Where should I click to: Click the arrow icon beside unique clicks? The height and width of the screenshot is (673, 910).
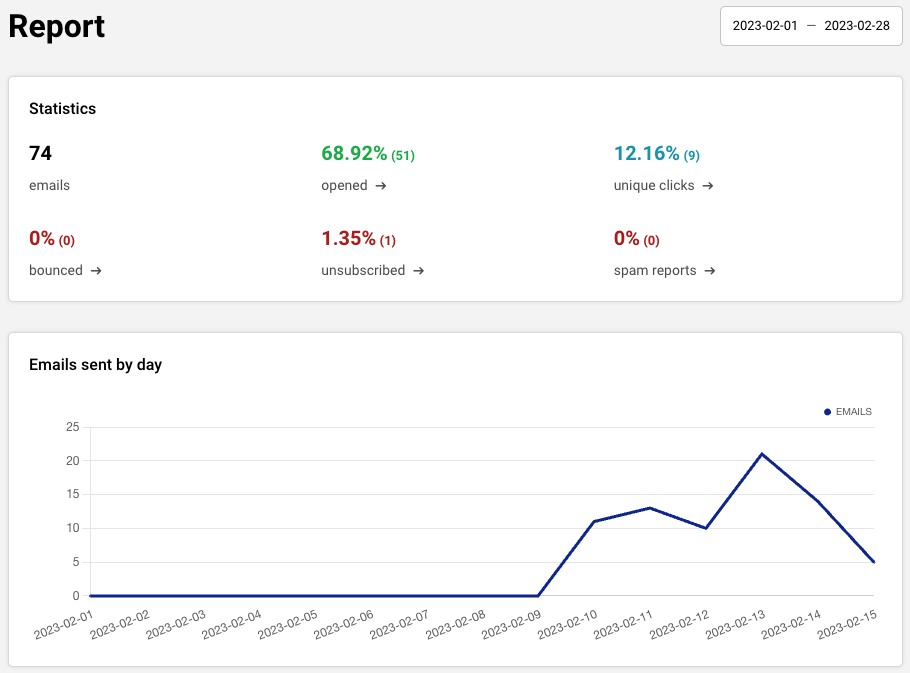[x=708, y=186]
